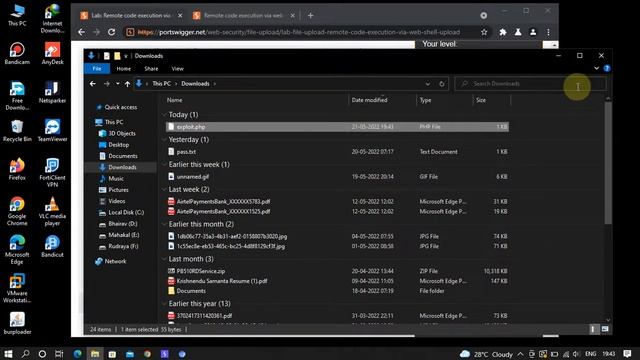This screenshot has width=640, height=360.
Task: Switch to details view in status bar
Action: [593, 329]
